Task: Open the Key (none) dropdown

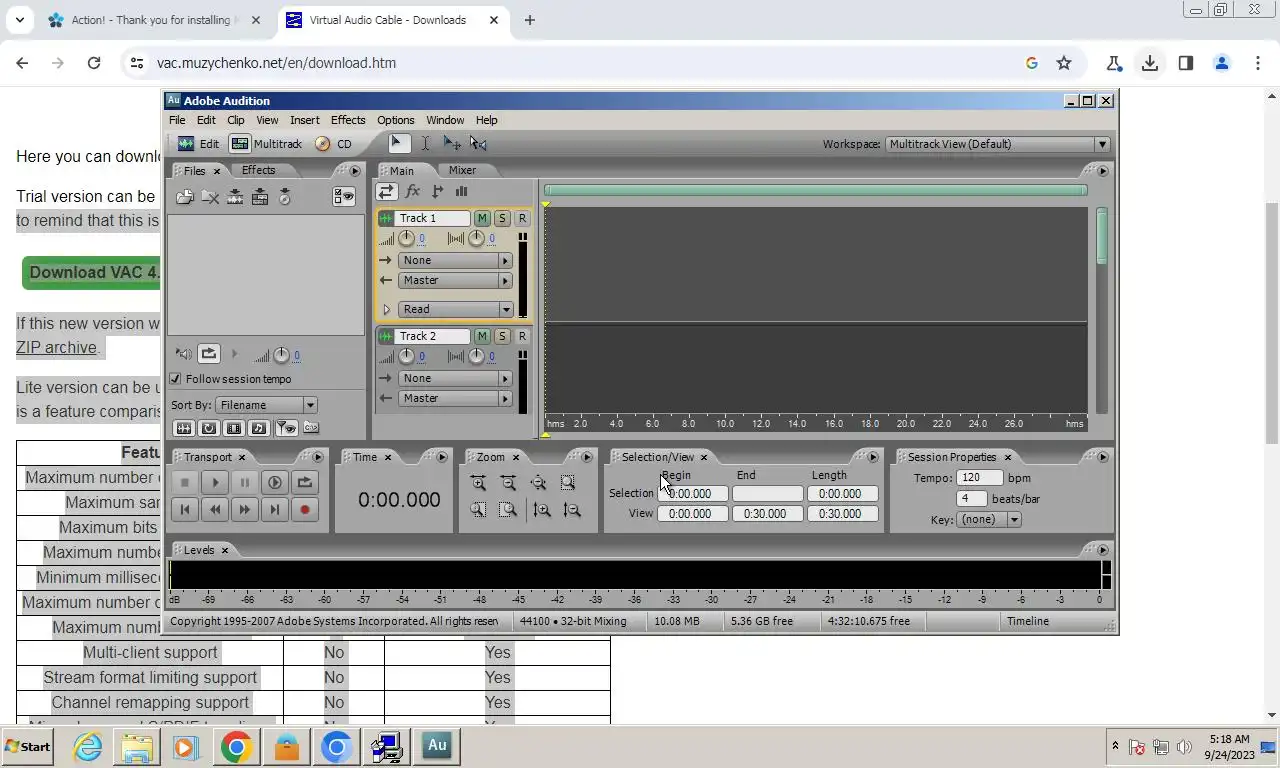Action: click(988, 520)
